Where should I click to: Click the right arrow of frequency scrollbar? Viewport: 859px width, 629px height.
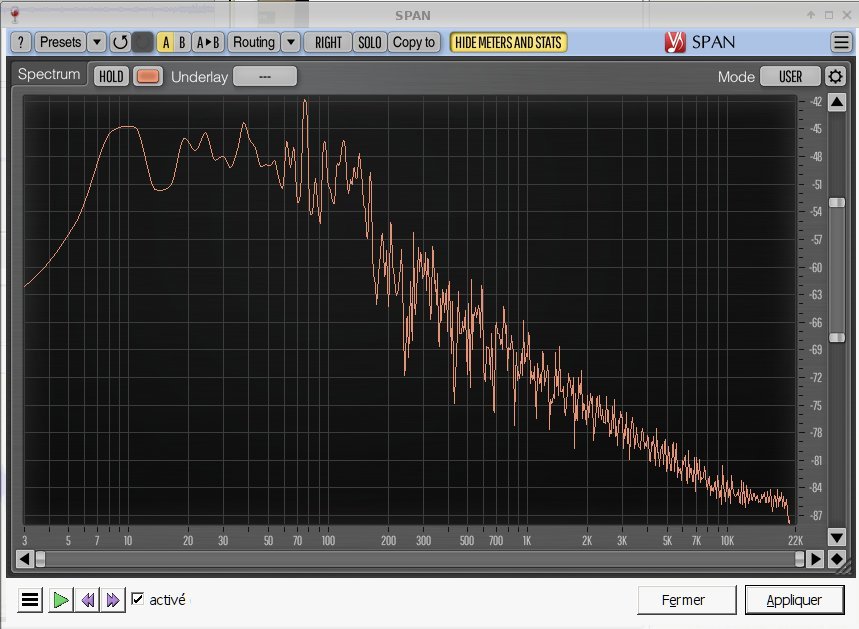tap(816, 559)
